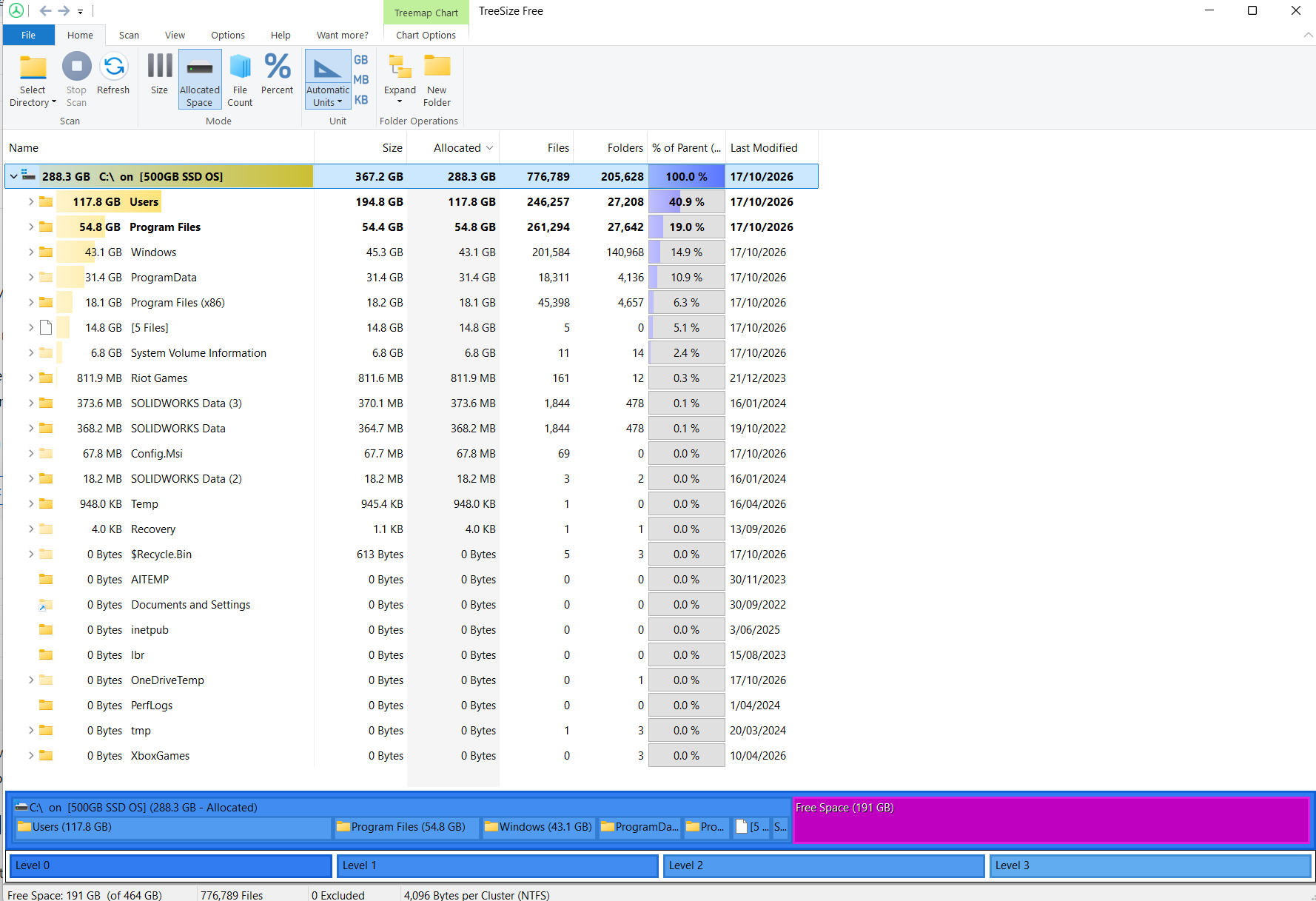
Task: Expand the [5 Files] entry
Action: click(x=30, y=327)
